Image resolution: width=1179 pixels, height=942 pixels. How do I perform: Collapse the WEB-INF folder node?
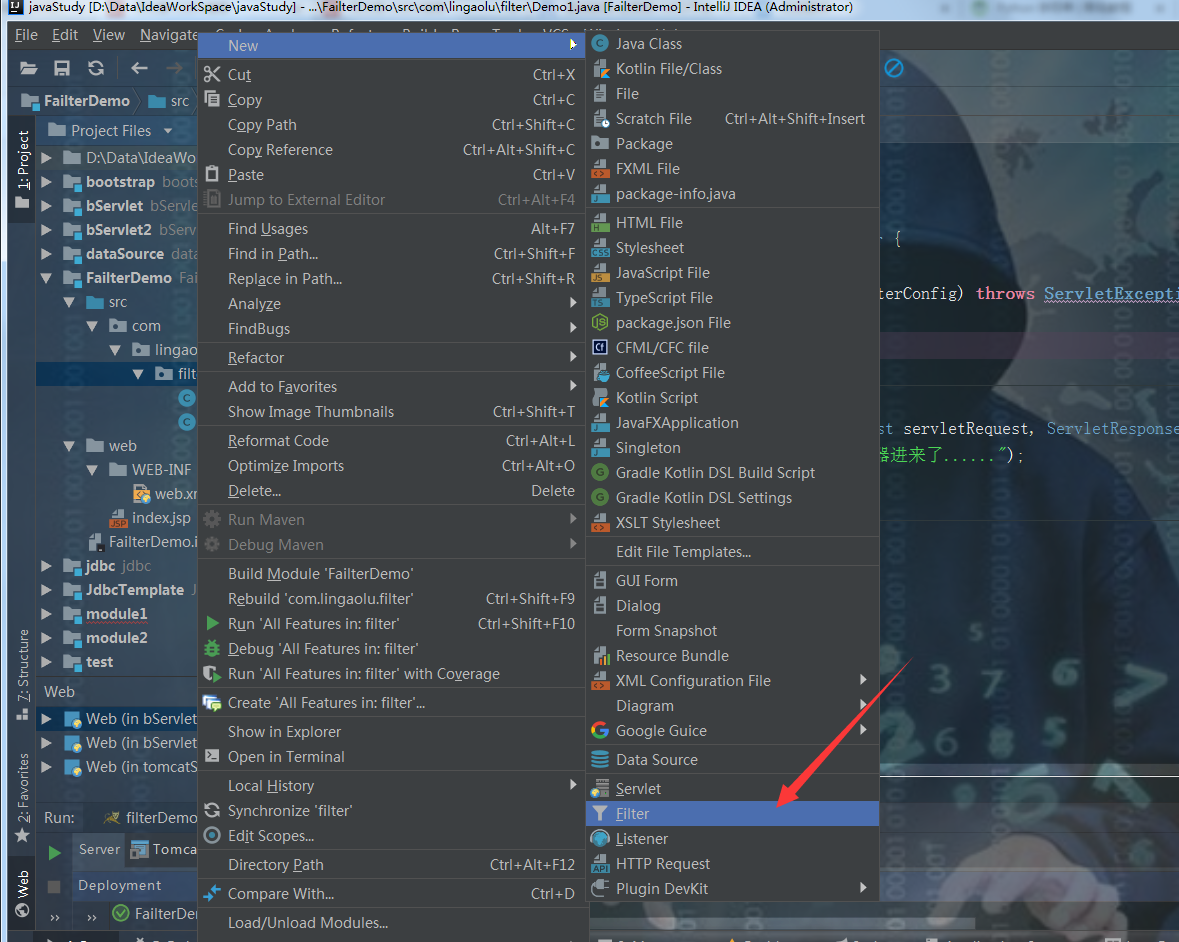92,470
